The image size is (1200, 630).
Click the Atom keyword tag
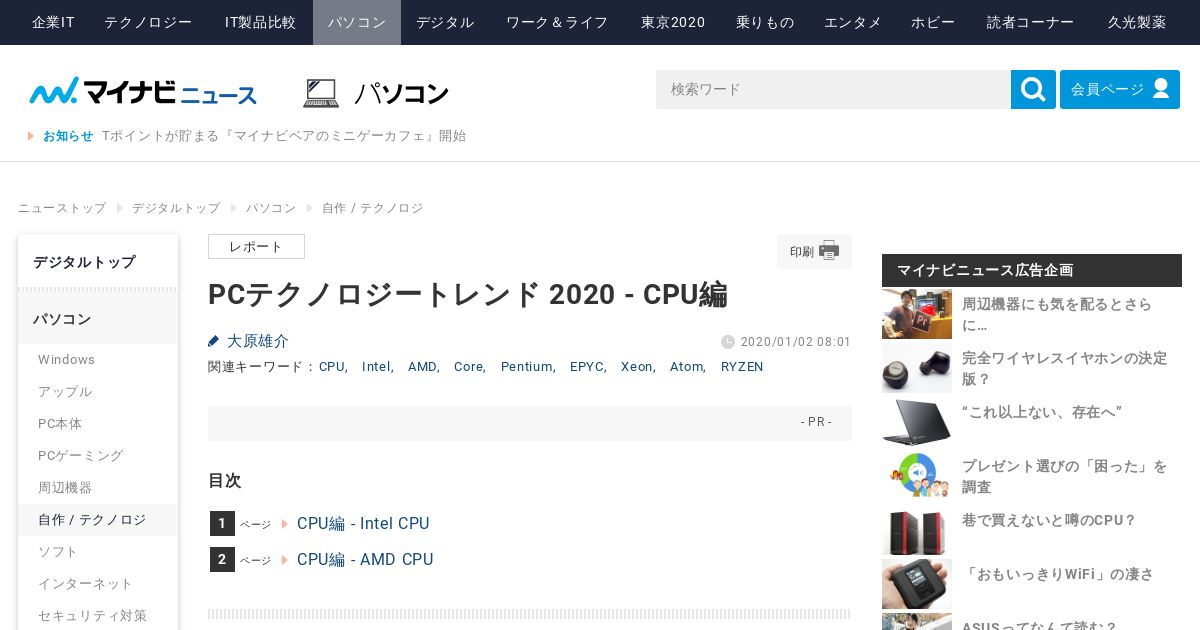point(687,367)
